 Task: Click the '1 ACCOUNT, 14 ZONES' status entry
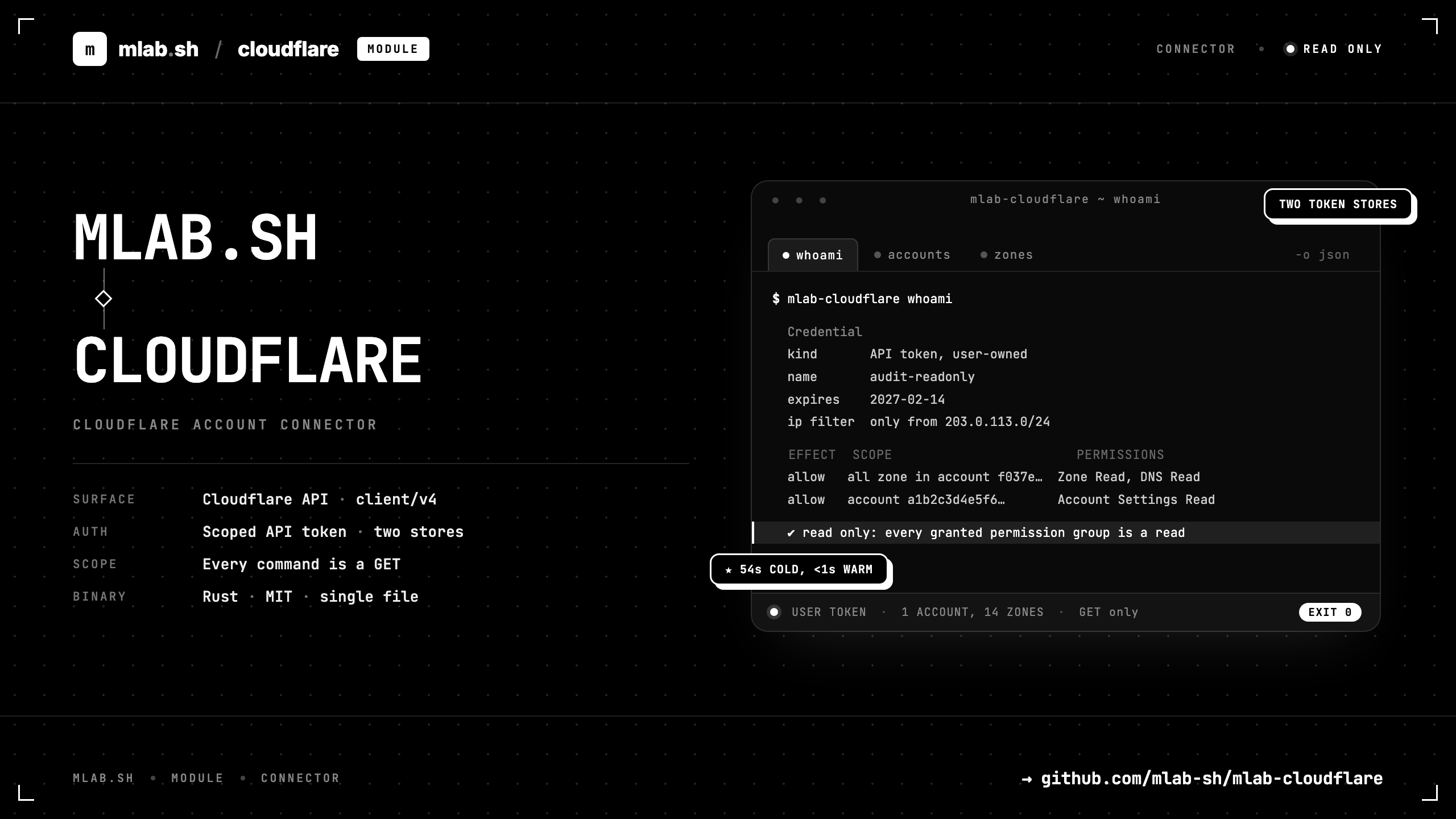click(x=973, y=612)
